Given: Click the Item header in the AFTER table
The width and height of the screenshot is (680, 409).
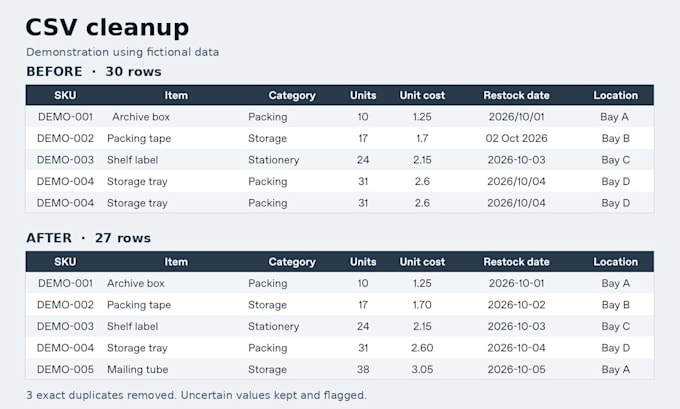Looking at the screenshot, I should point(176,262).
